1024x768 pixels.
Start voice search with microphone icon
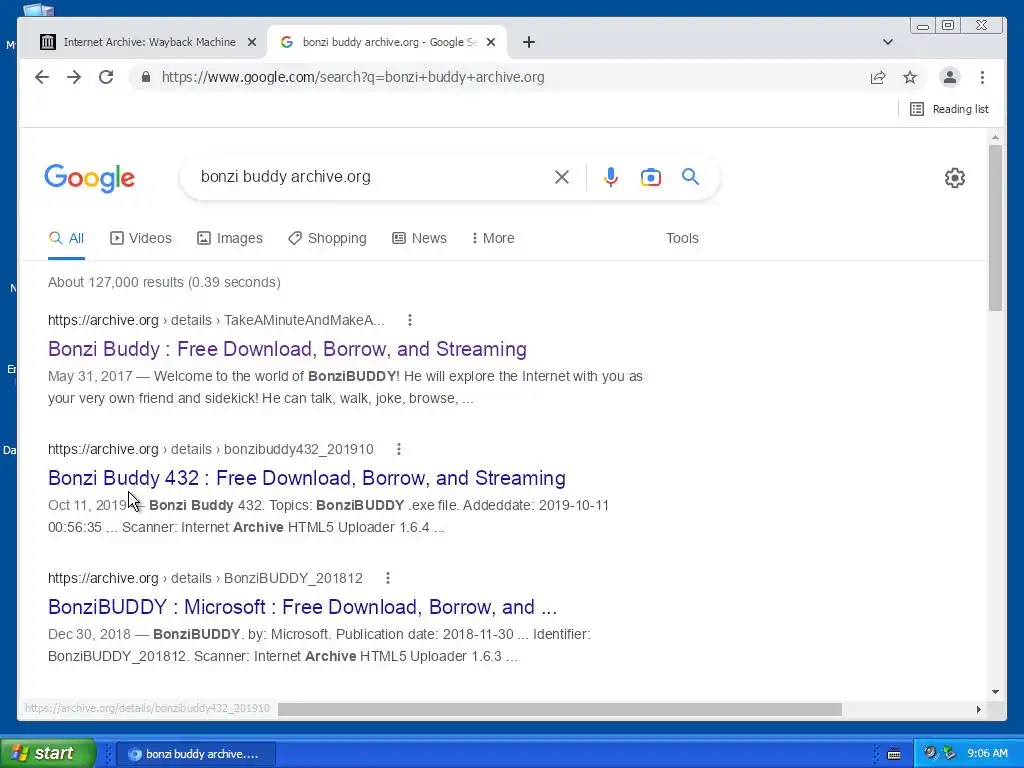(x=611, y=177)
